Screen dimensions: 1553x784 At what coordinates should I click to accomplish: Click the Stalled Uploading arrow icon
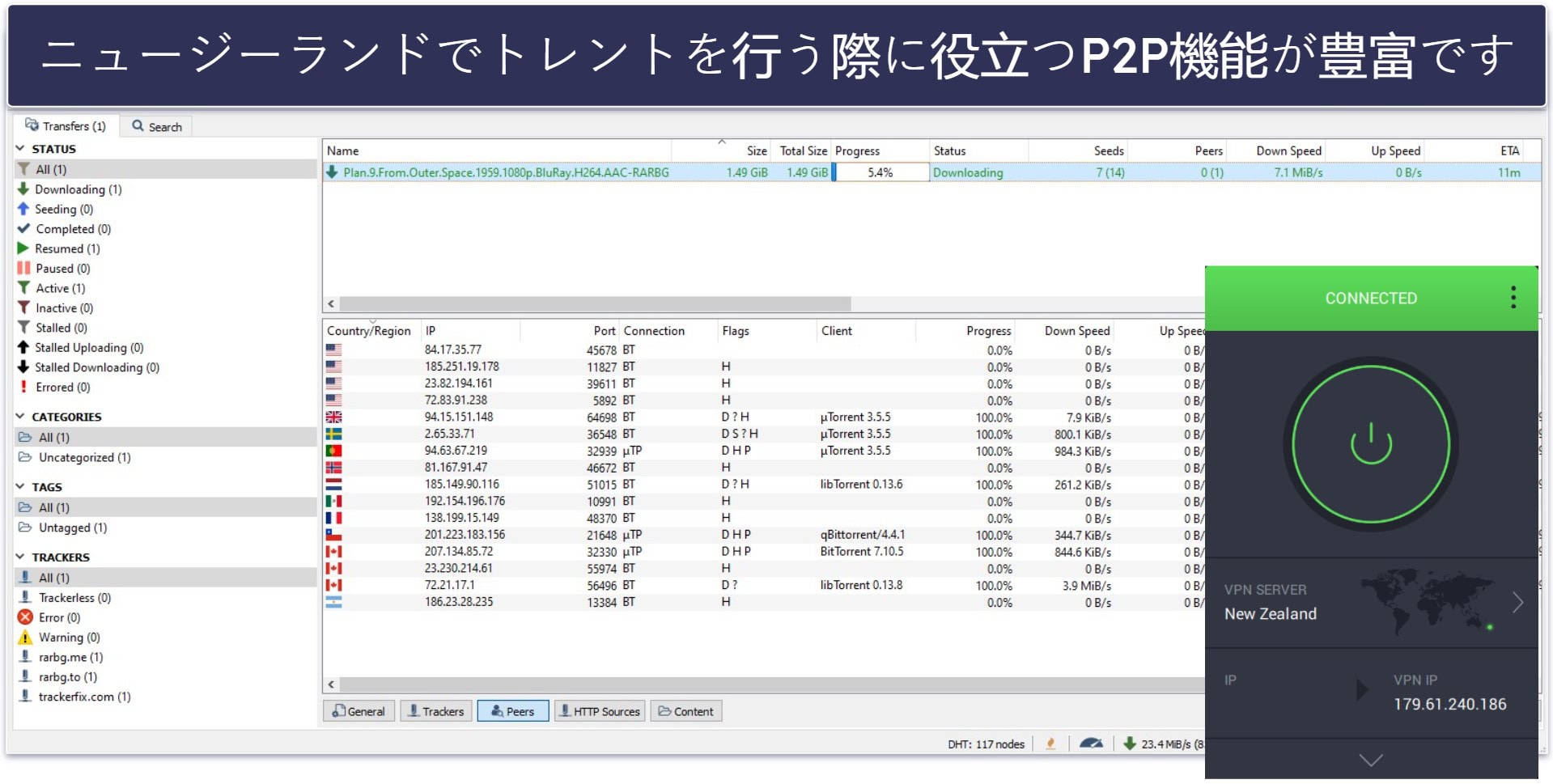click(x=23, y=347)
